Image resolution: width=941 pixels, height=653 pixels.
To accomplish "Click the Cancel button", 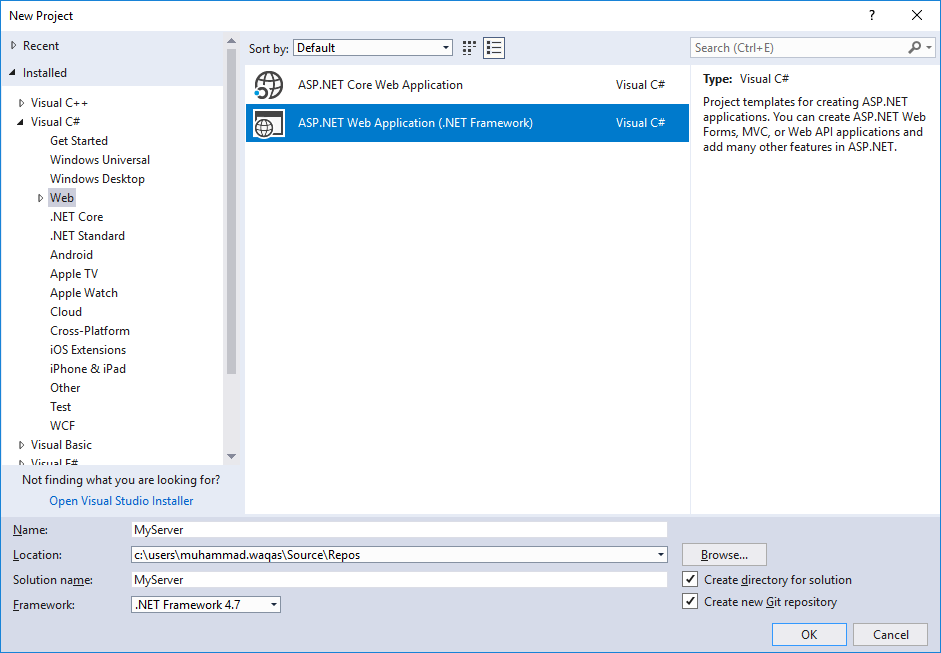I will [891, 634].
